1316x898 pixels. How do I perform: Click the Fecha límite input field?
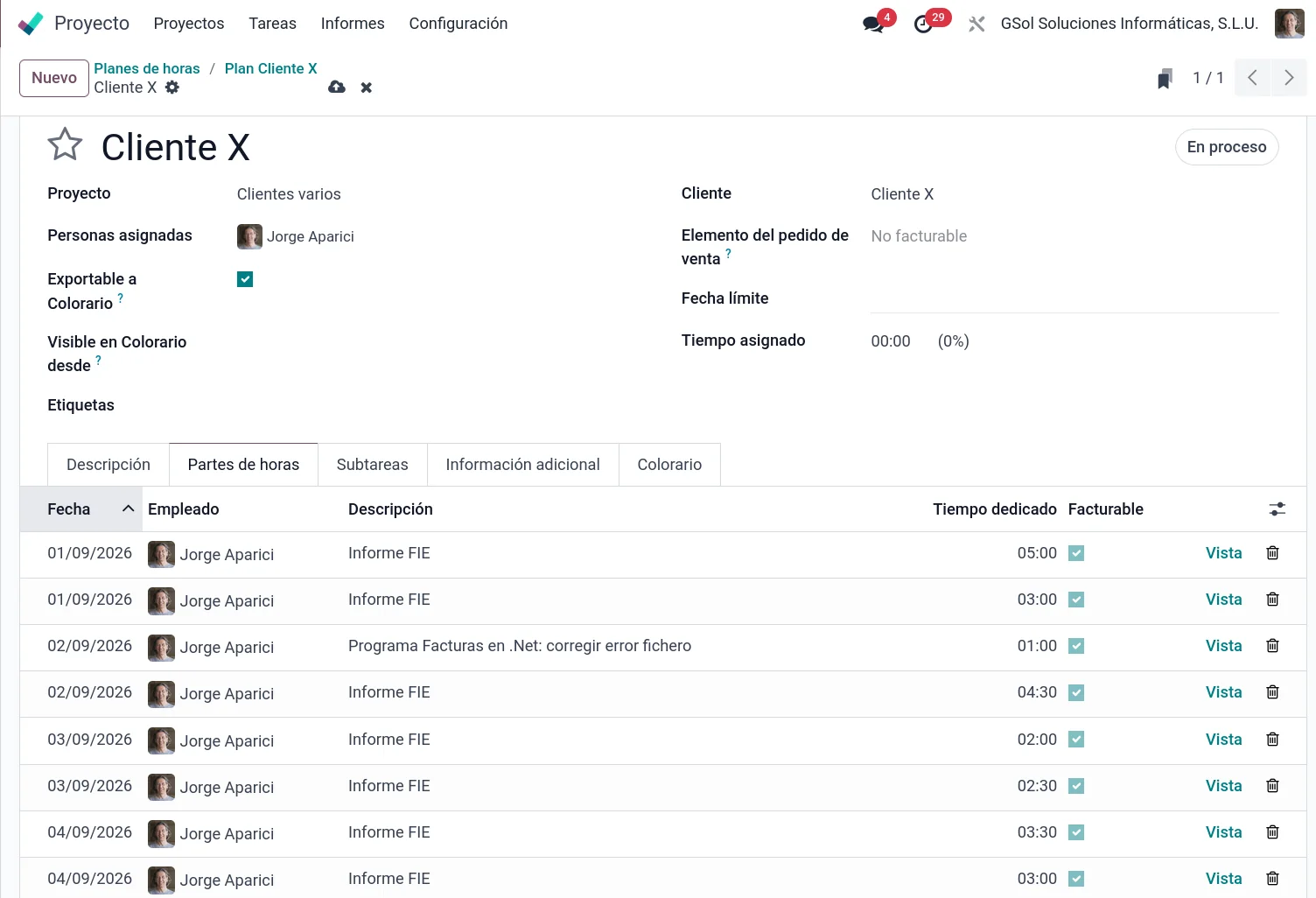point(1074,298)
